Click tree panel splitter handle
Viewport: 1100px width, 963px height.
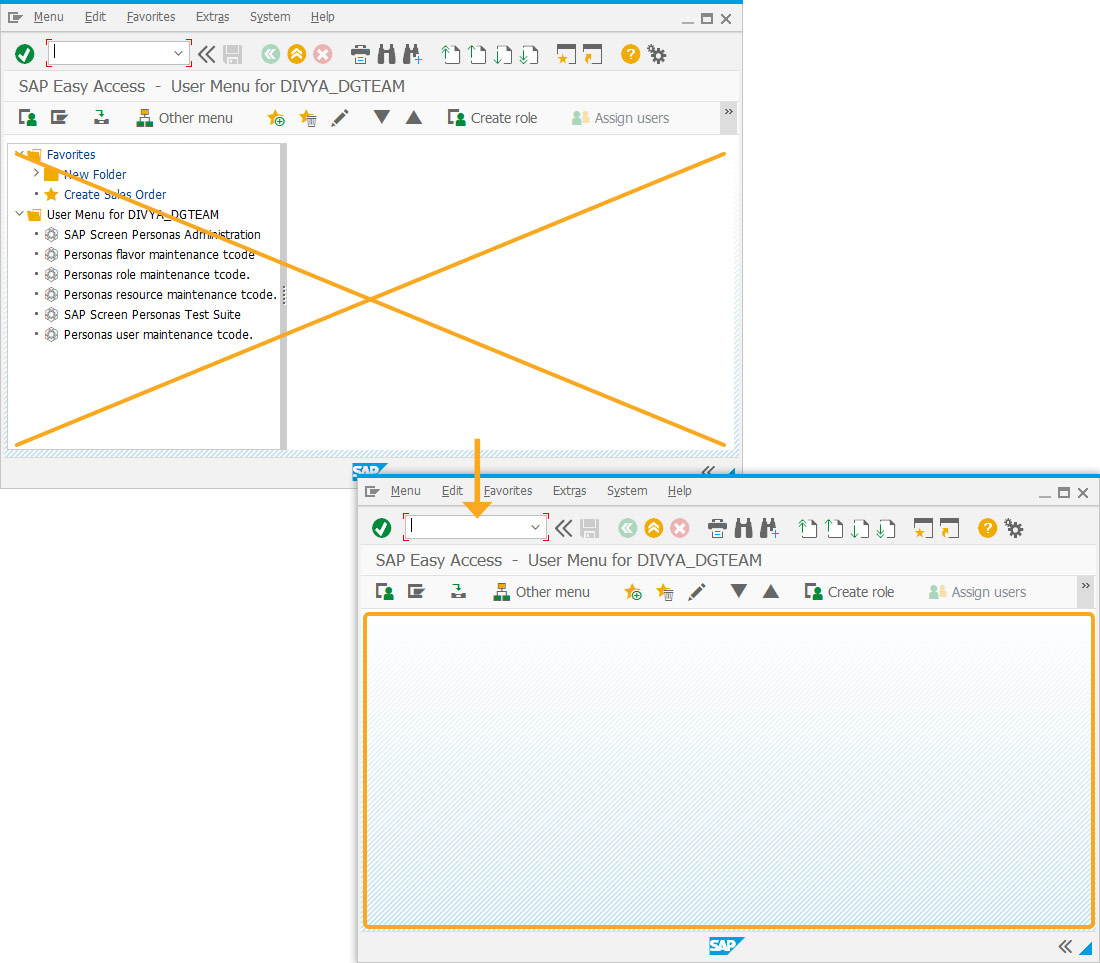click(283, 295)
